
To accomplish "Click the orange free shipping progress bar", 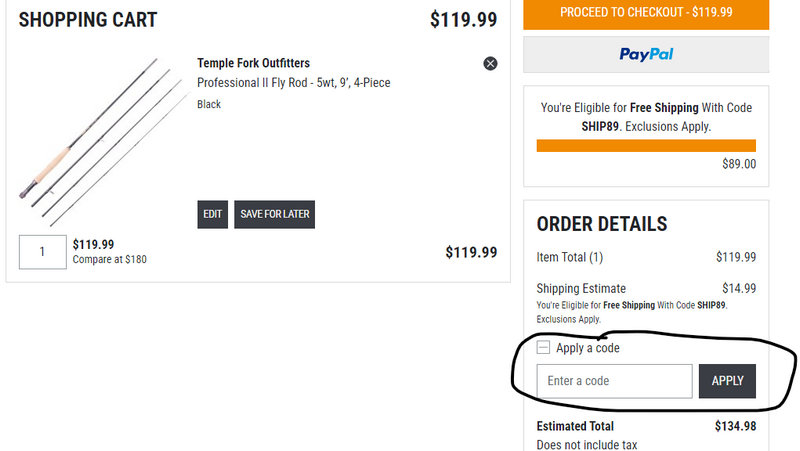I will [646, 145].
